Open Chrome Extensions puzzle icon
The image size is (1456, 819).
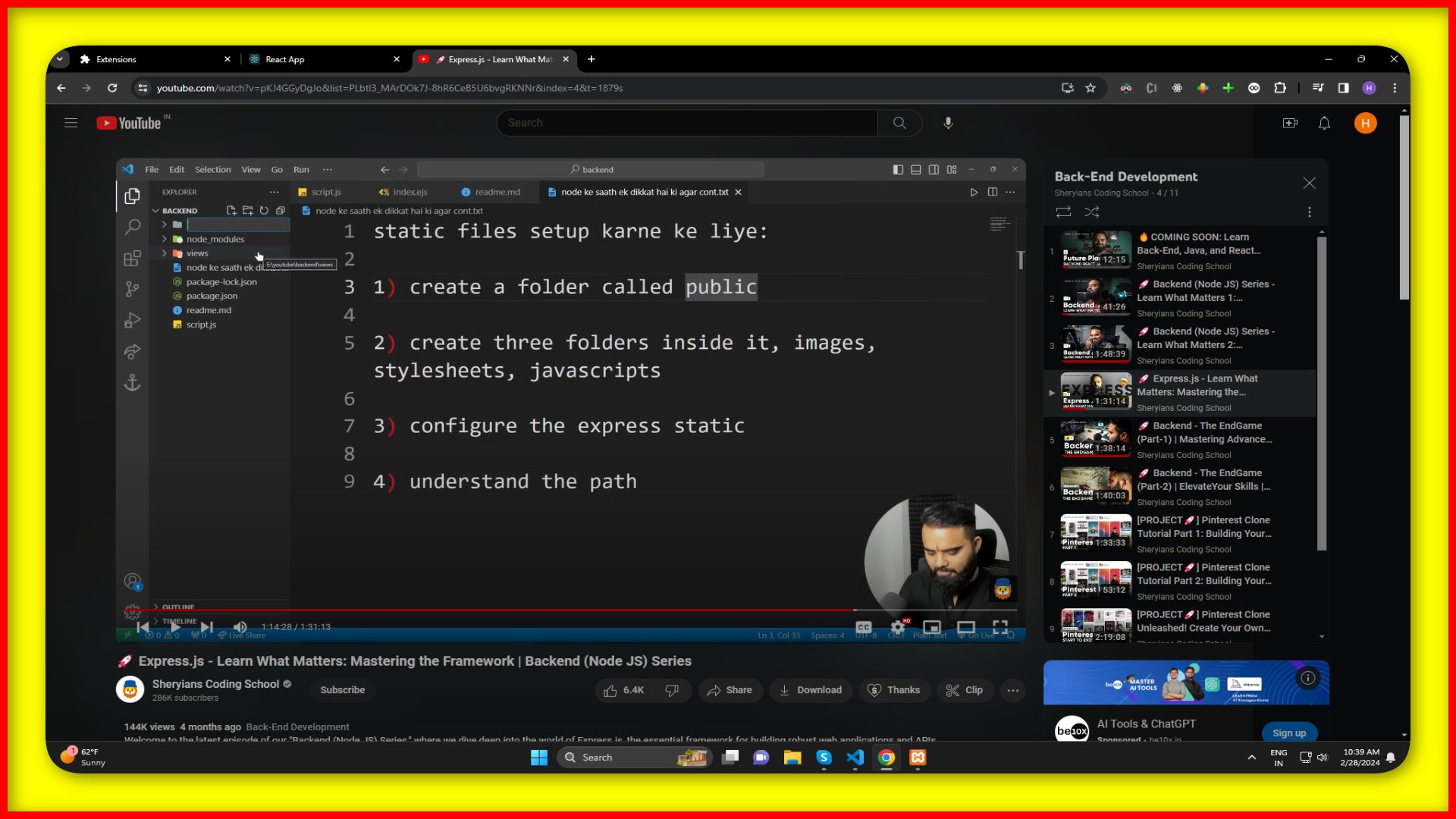[1280, 88]
